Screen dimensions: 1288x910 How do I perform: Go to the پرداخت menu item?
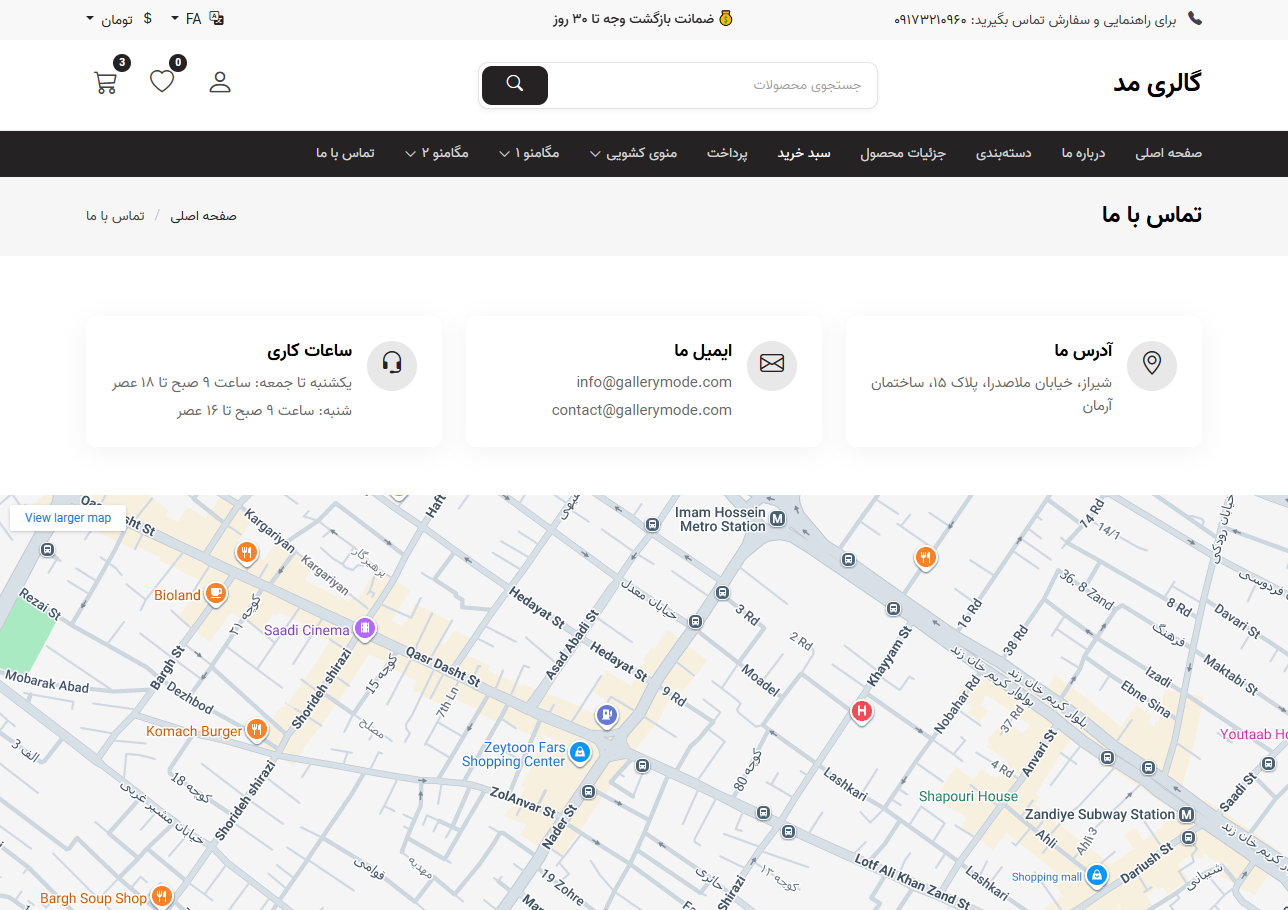(727, 153)
